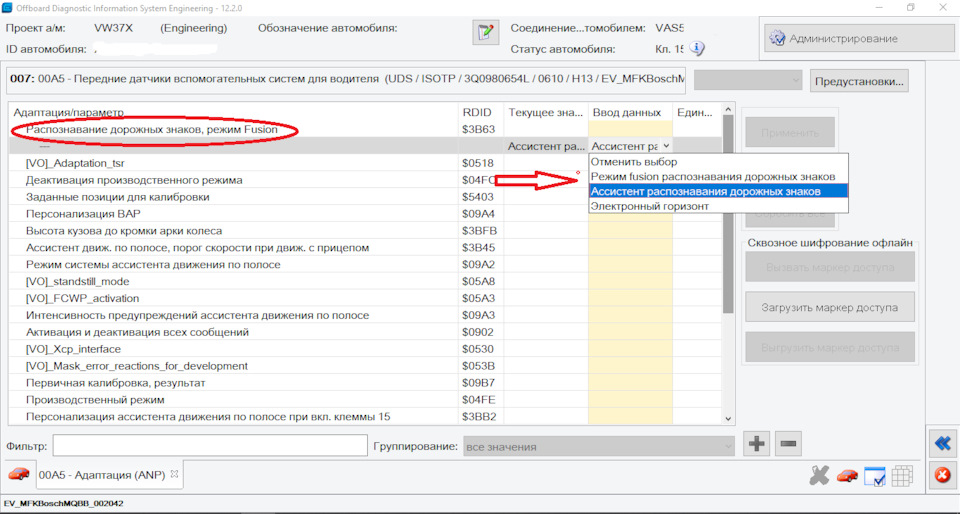The image size is (960, 514).
Task: Select row 'Деактивация производственного режима'
Action: point(365,181)
